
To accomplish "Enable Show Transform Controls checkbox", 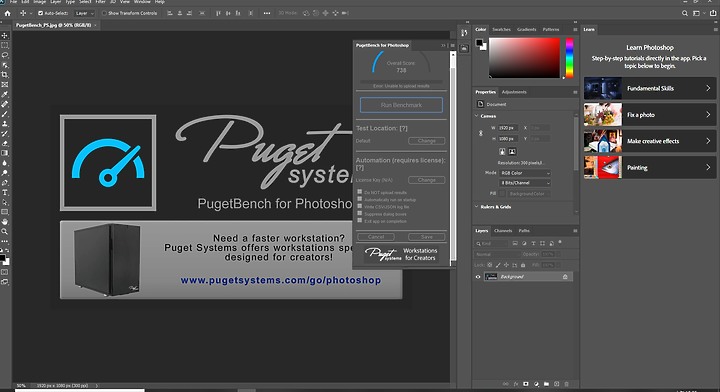I will (104, 13).
